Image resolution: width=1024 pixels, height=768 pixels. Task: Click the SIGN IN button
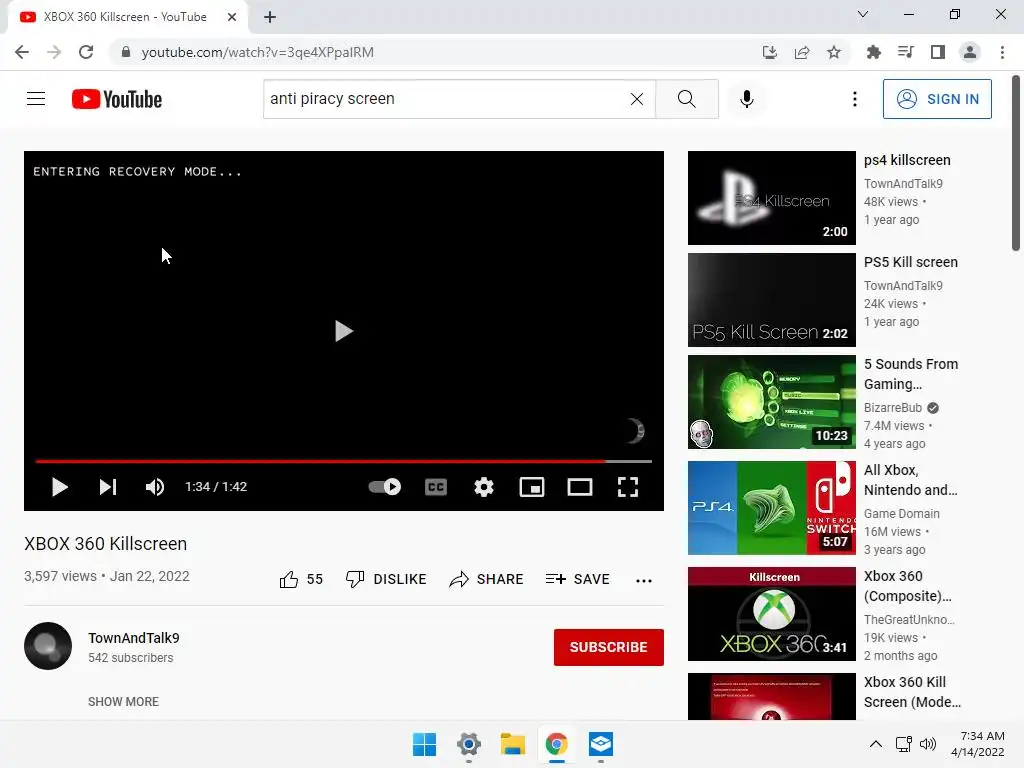coord(936,99)
